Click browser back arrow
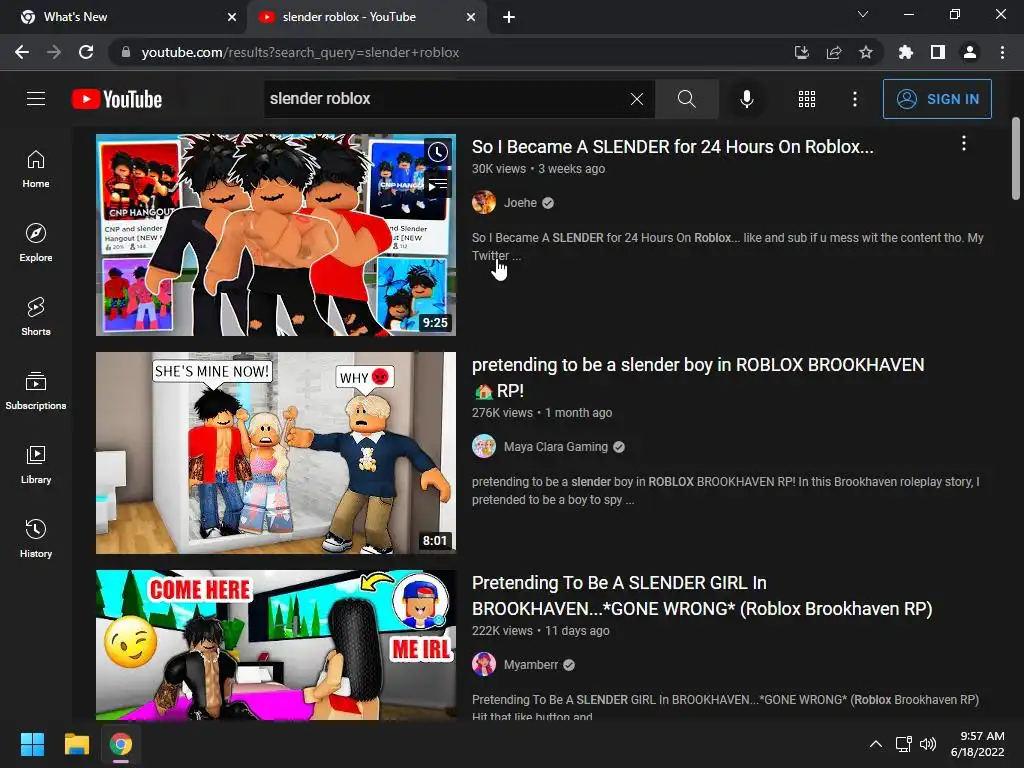1024x768 pixels. click(22, 52)
